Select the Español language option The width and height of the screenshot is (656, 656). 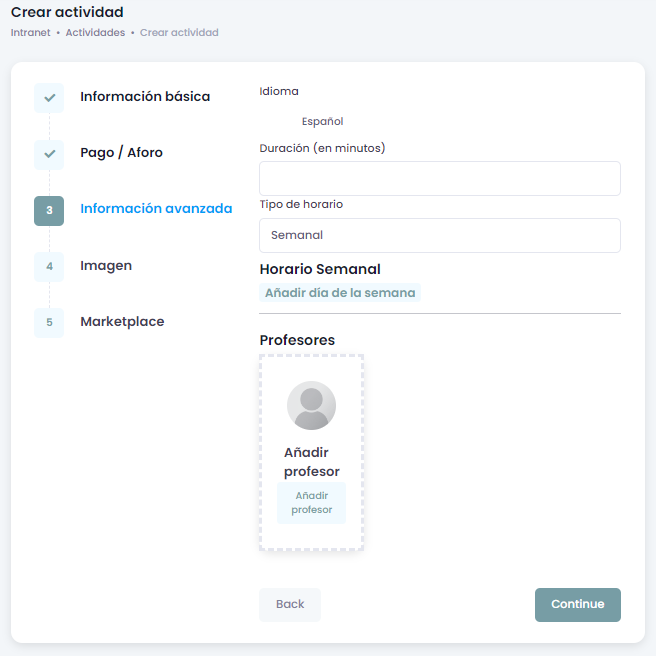322,121
